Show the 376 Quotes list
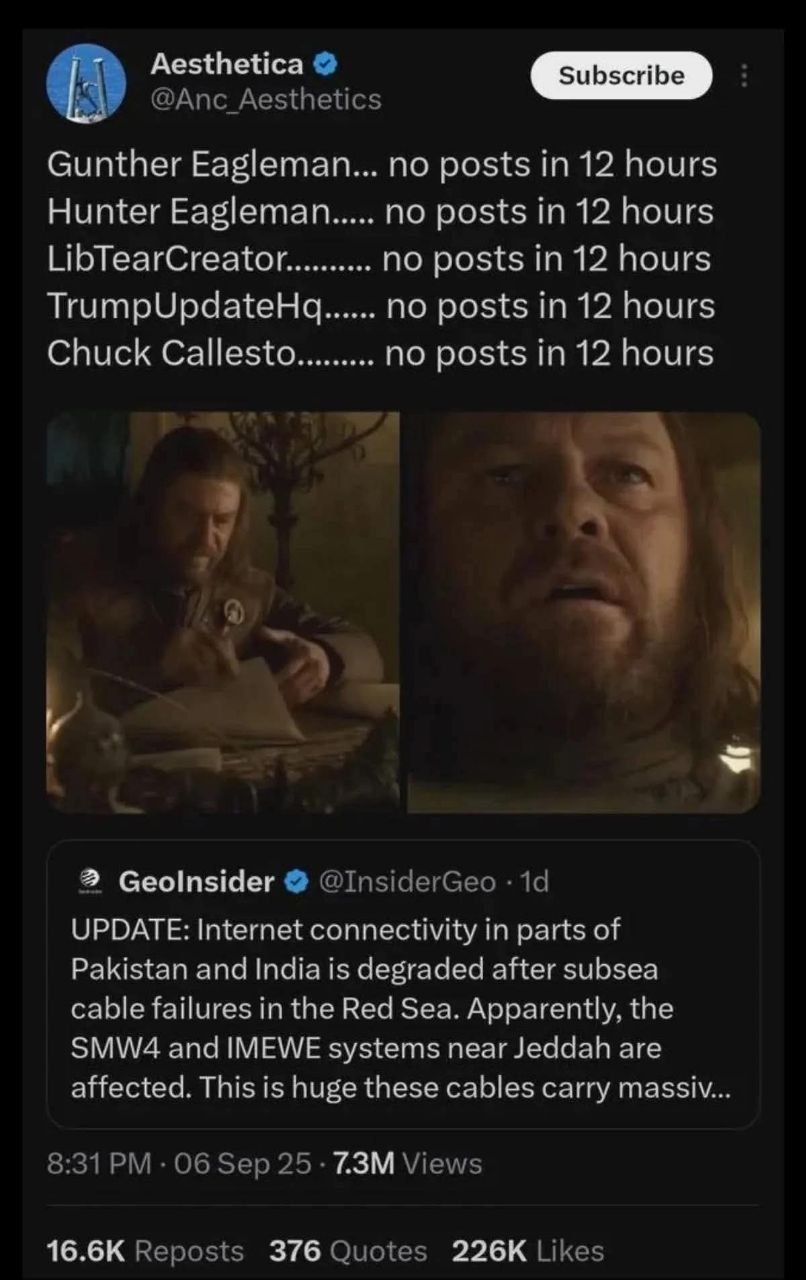The width and height of the screenshot is (806, 1280). tap(348, 1251)
